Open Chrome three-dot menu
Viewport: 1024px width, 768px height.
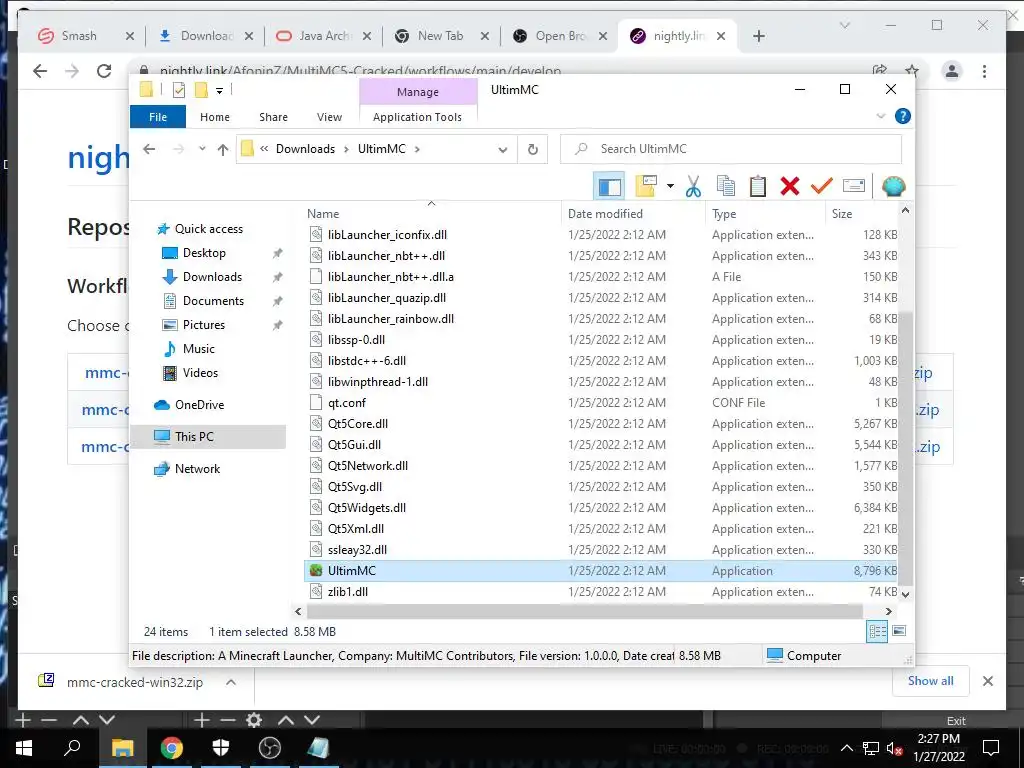pos(984,71)
